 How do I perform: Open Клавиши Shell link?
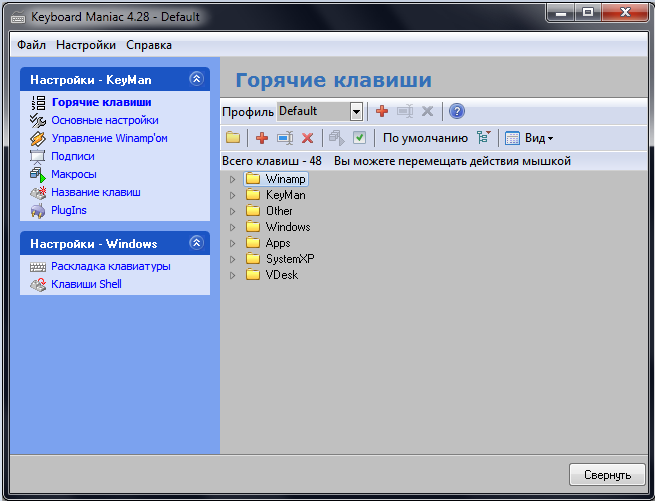coord(86,284)
